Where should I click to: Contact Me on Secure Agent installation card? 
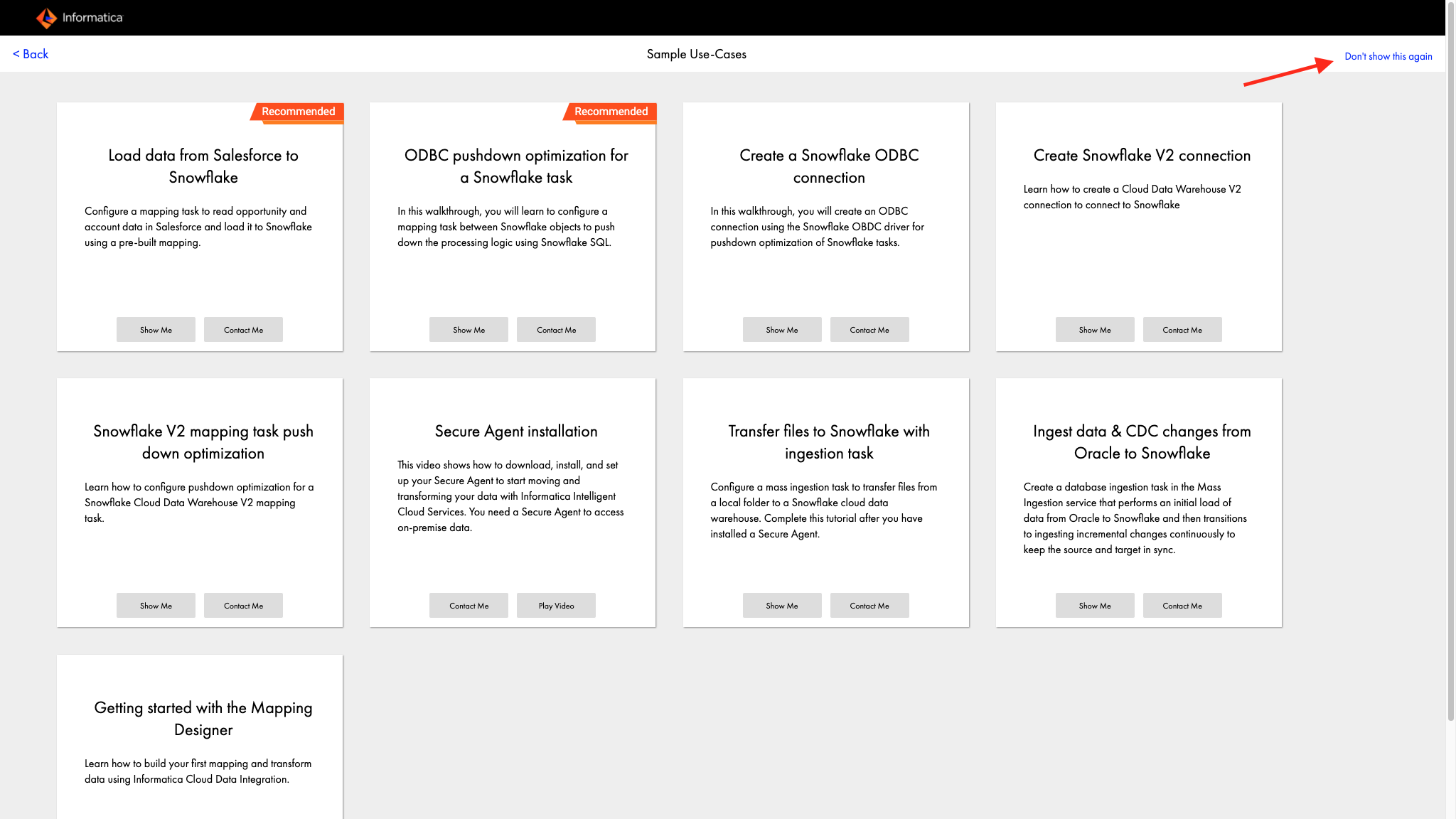point(469,606)
